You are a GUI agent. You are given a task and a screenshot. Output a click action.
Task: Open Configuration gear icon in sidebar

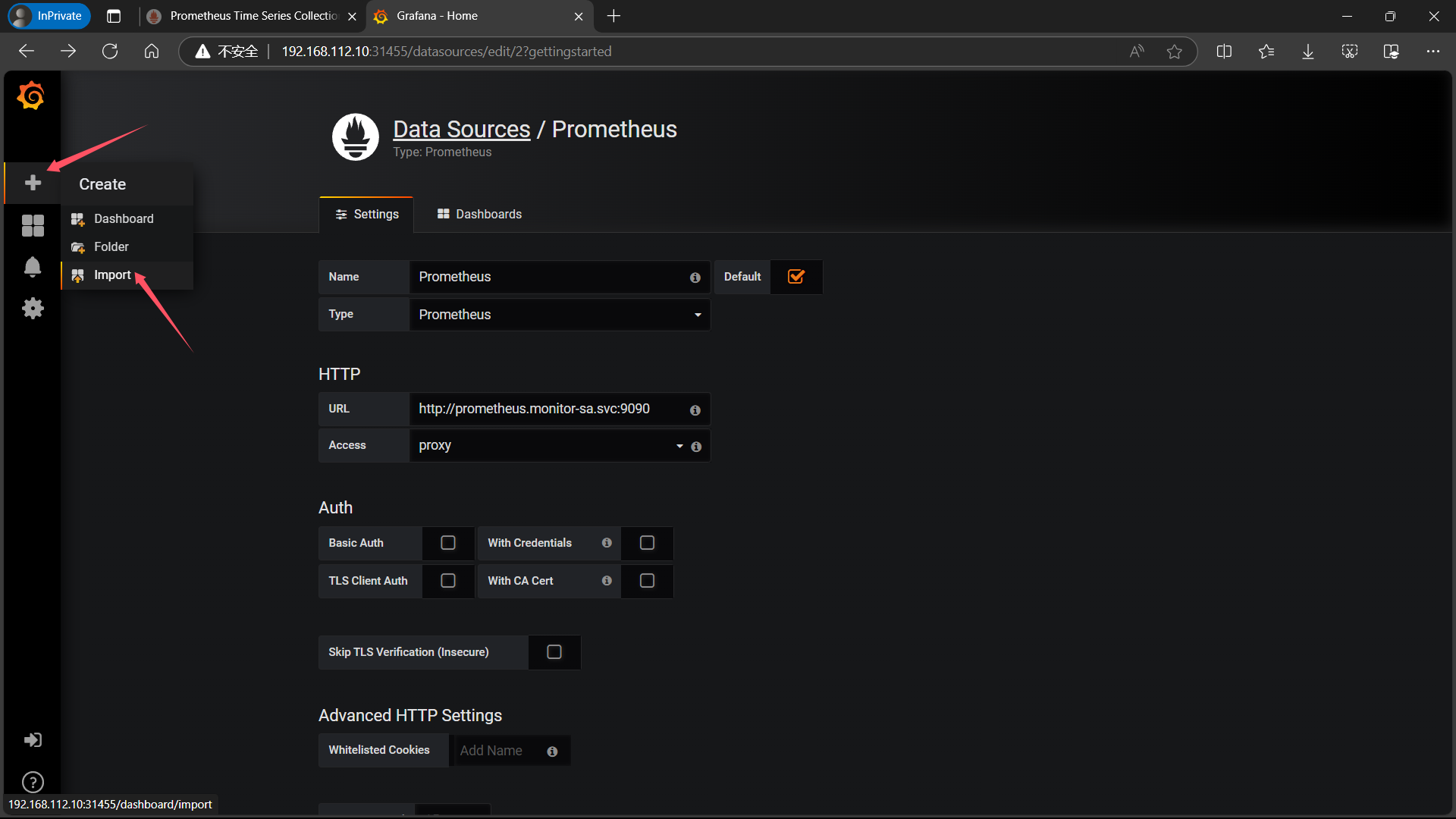point(33,308)
